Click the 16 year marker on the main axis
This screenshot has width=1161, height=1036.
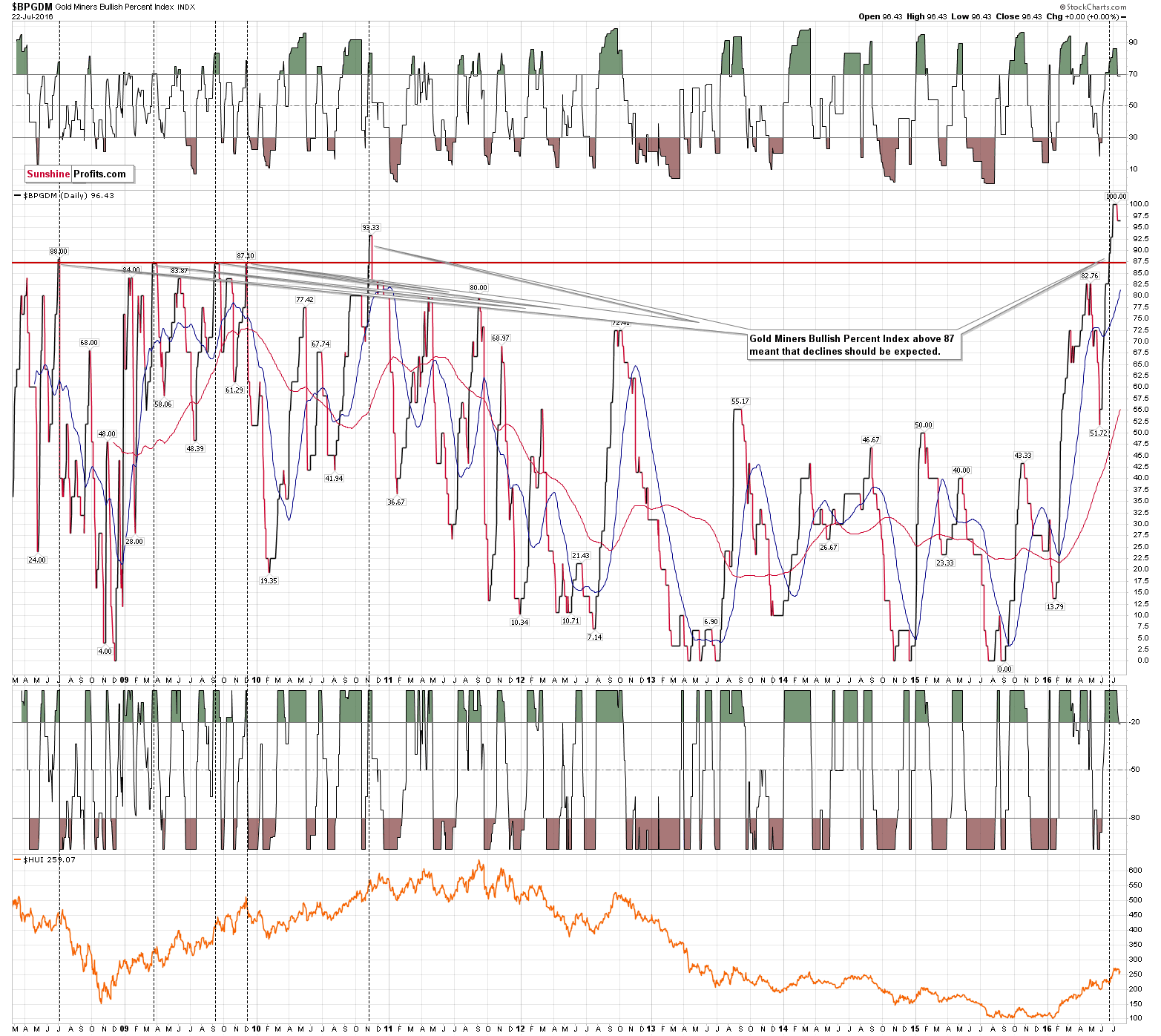pyautogui.click(x=1047, y=680)
